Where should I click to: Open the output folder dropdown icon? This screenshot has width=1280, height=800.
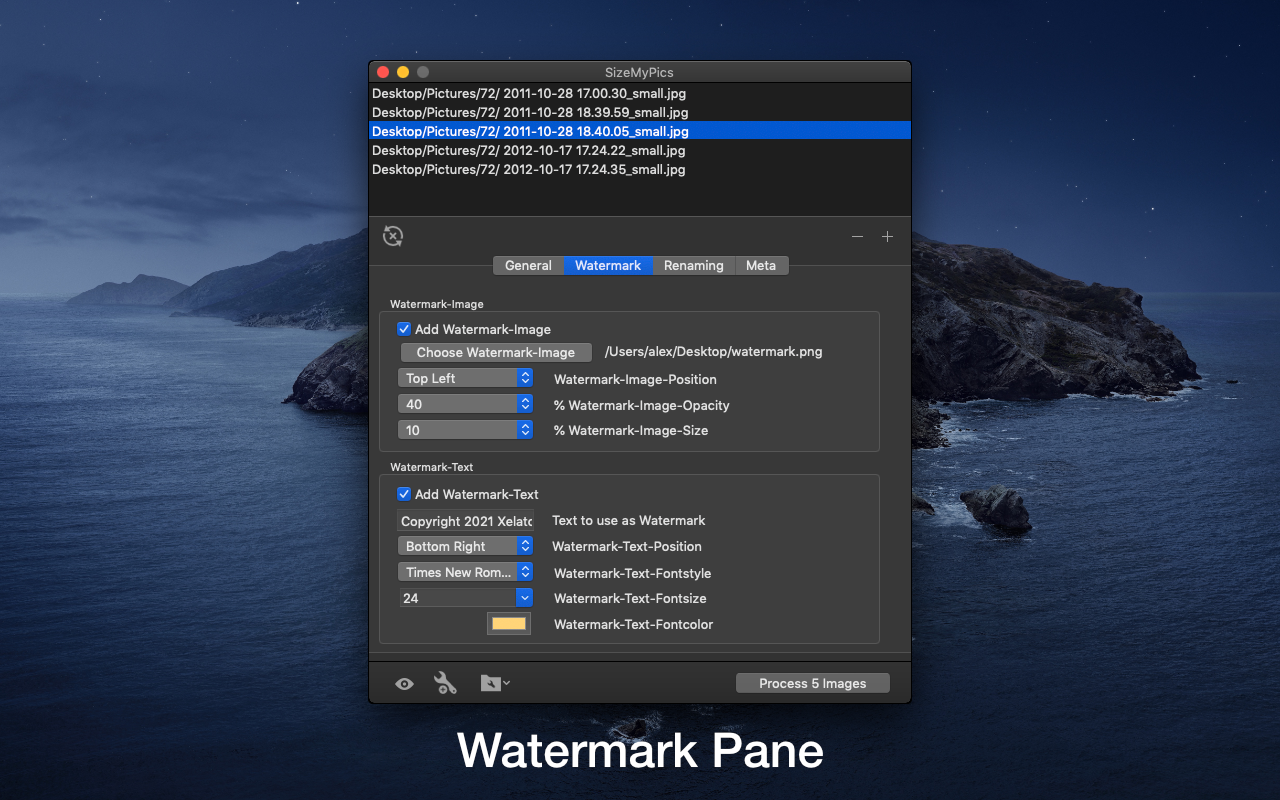tap(495, 683)
